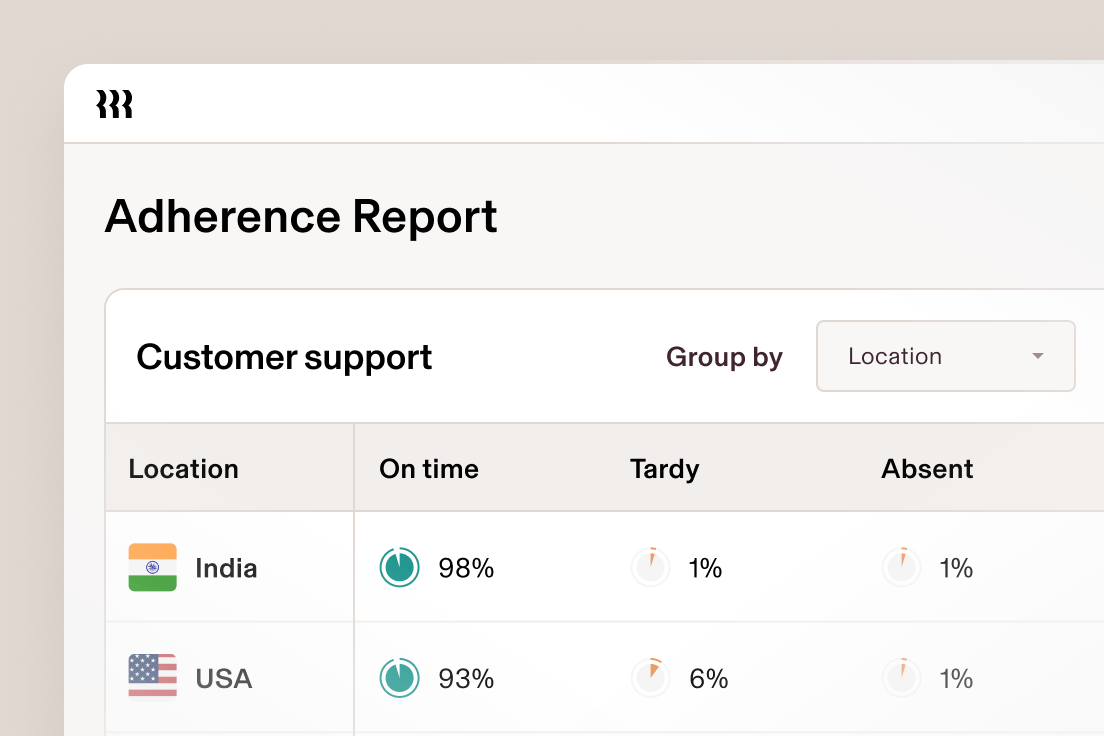Click India's absent pie indicator
Image resolution: width=1104 pixels, height=736 pixels.
(901, 568)
